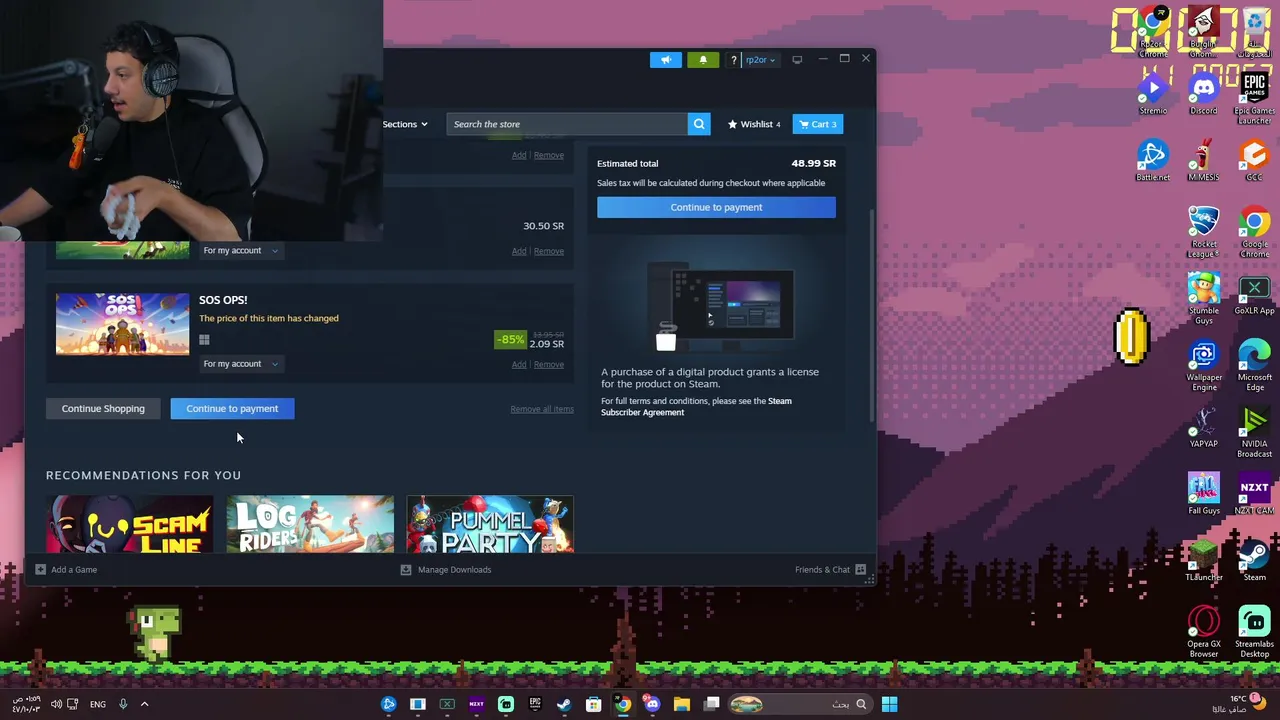Screen dimensions: 1280x720
Task: Open Epic Games Launcher desktop icon
Action: click(x=1254, y=97)
